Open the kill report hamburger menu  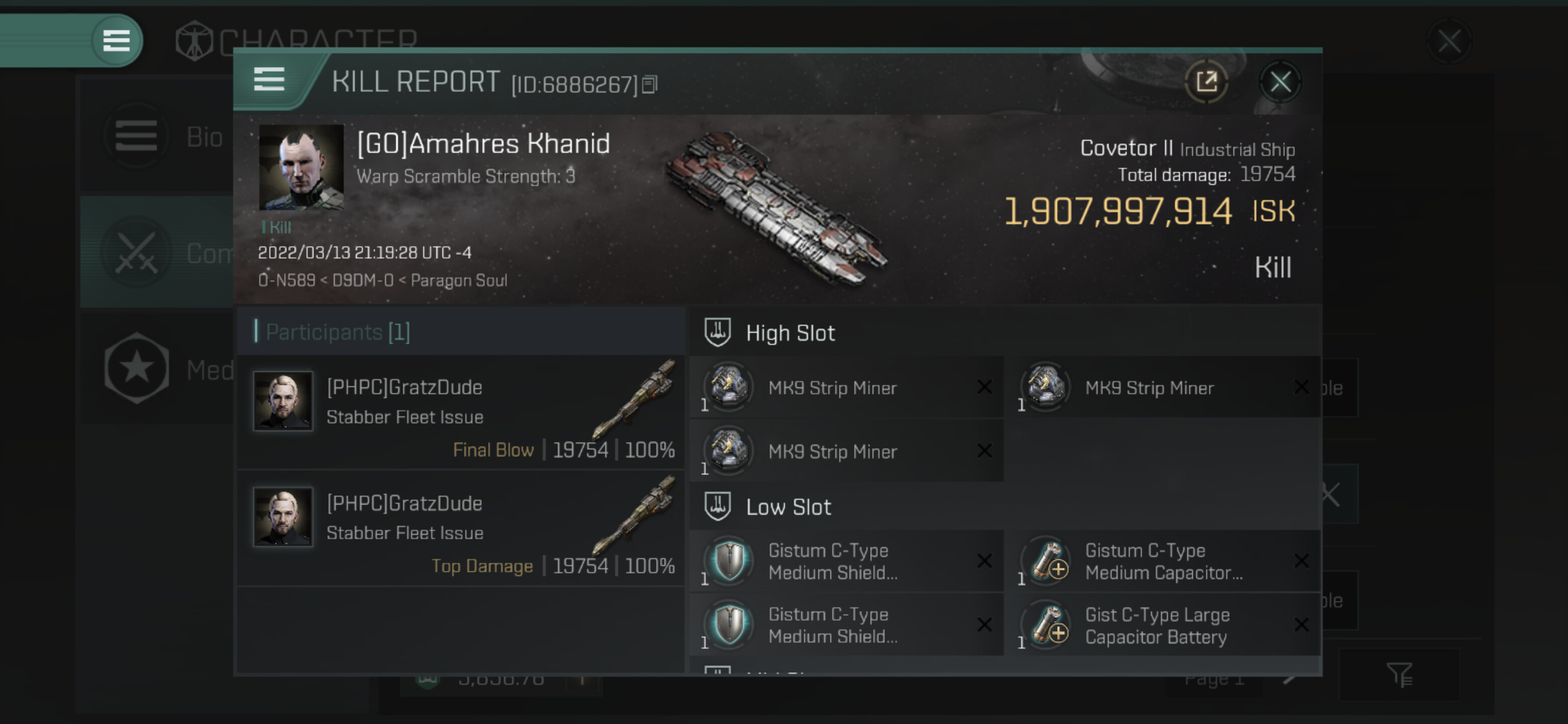tap(268, 80)
